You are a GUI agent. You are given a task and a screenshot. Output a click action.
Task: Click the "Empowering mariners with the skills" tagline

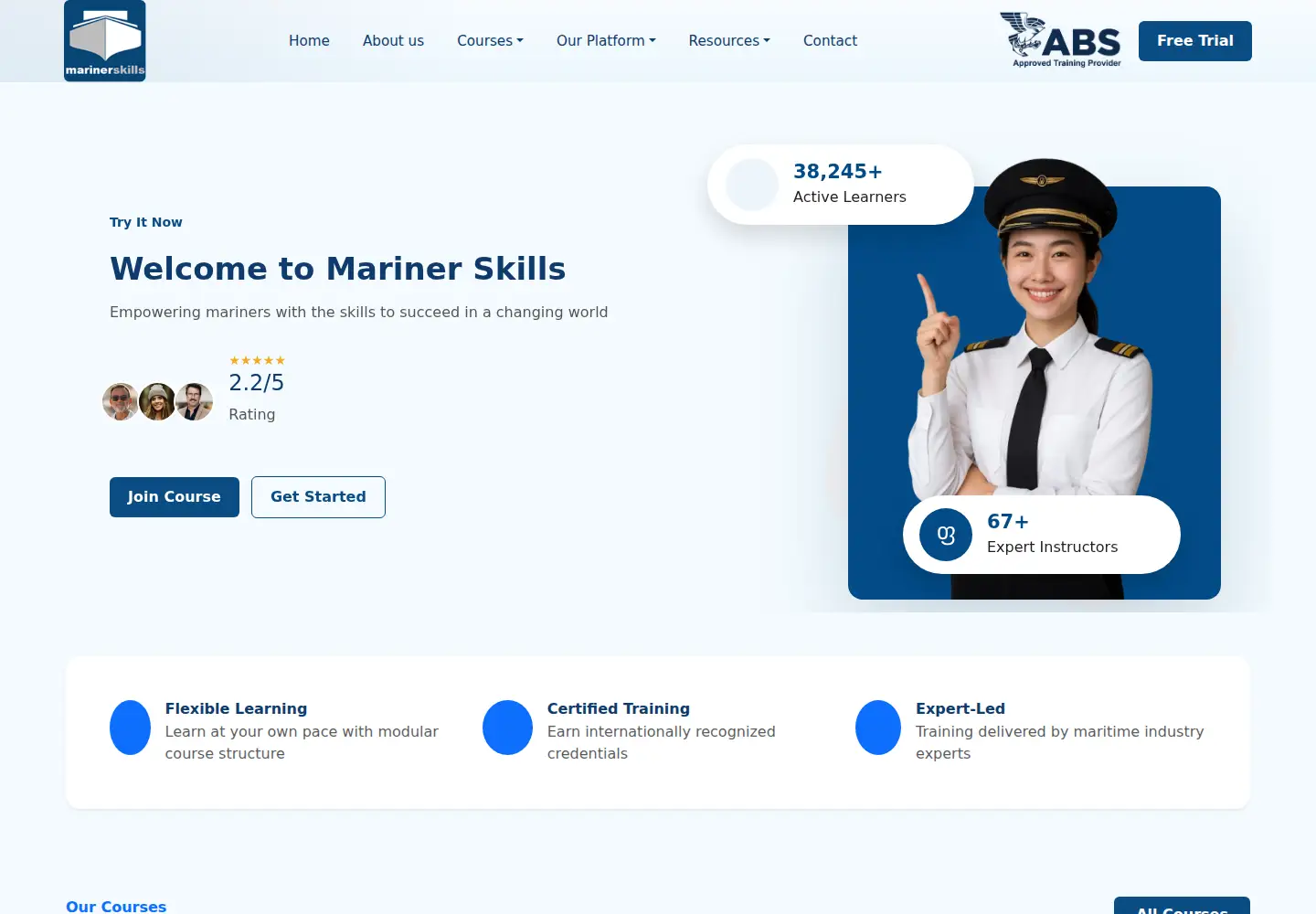[x=358, y=312]
